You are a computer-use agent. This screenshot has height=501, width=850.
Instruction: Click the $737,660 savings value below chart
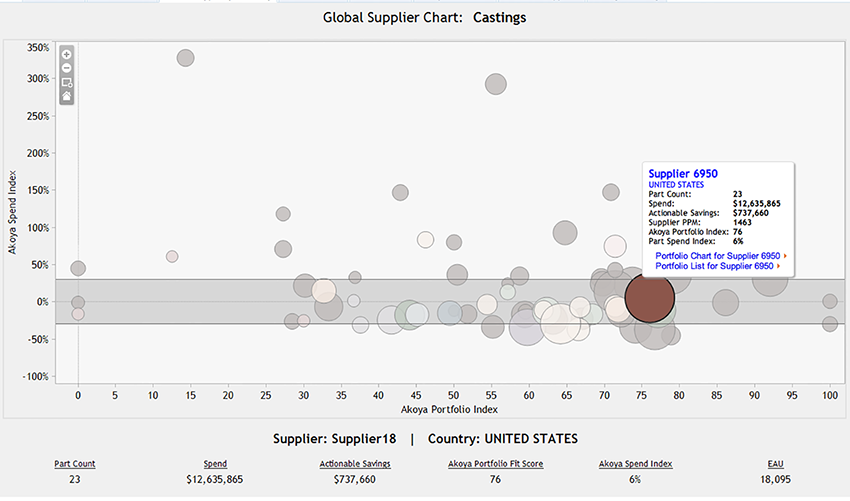tap(355, 479)
